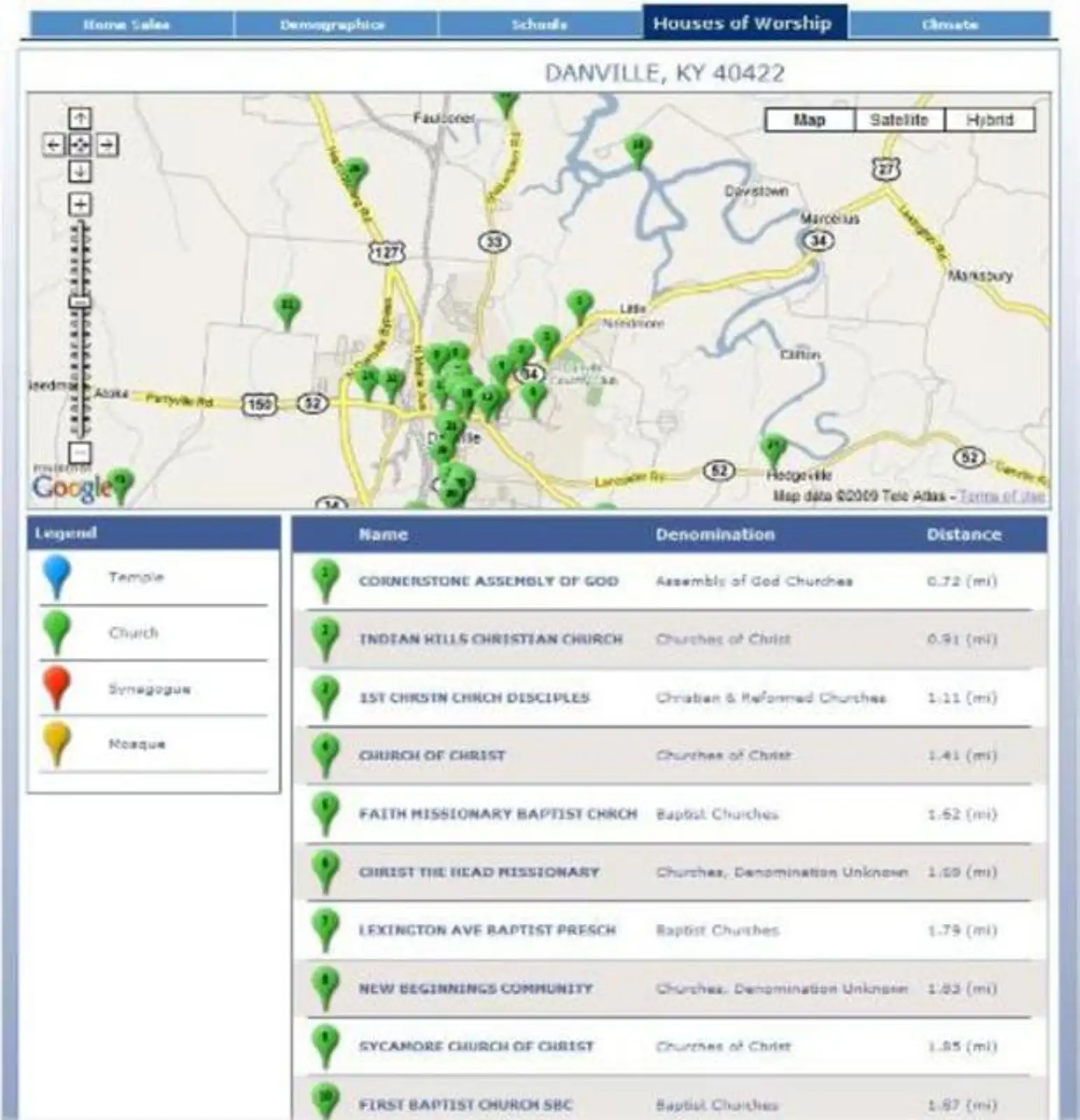The width and height of the screenshot is (1080, 1120).
Task: Recenter the map with center pan button
Action: coord(80,145)
